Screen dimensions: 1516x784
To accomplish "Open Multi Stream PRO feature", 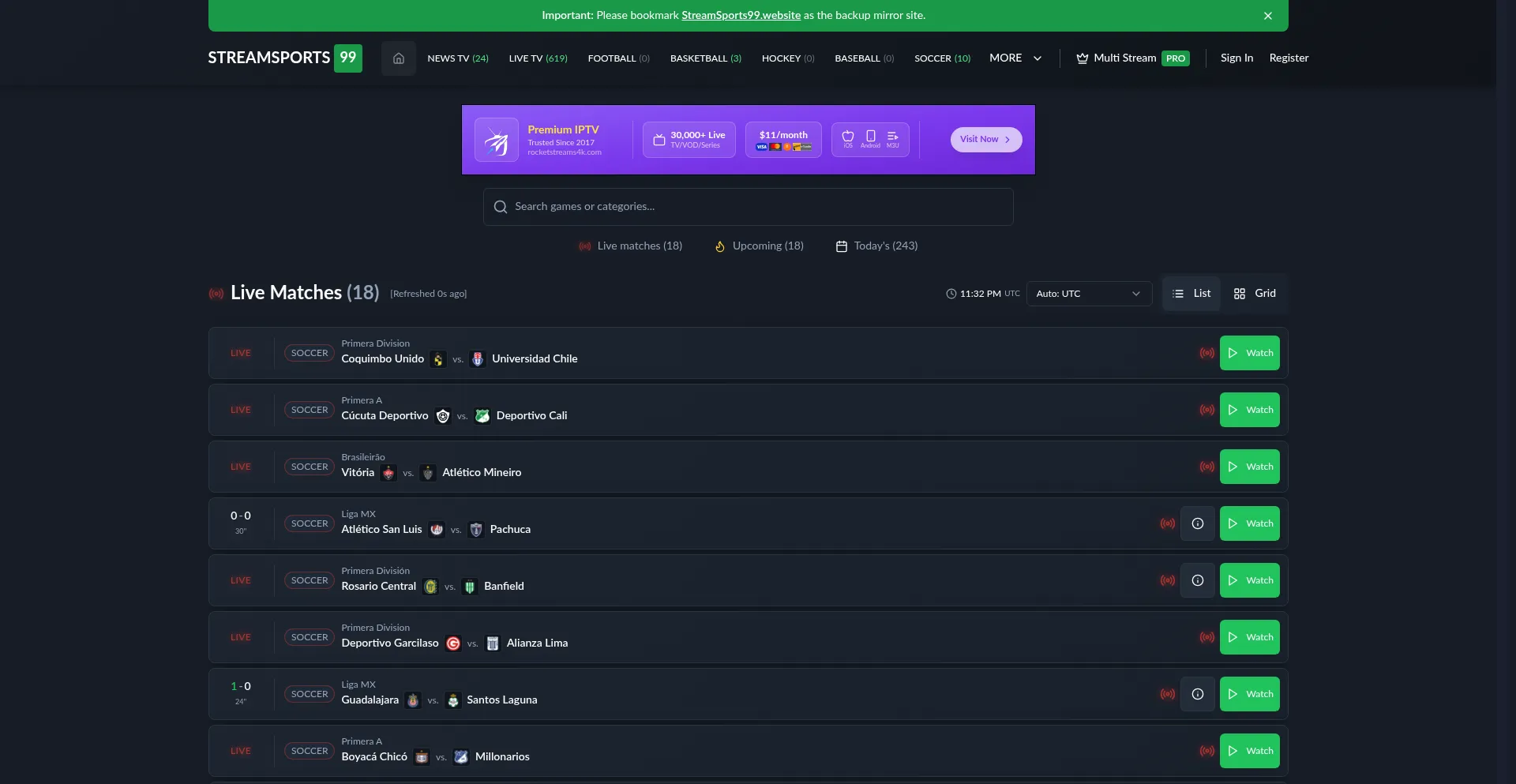I will pos(1132,58).
